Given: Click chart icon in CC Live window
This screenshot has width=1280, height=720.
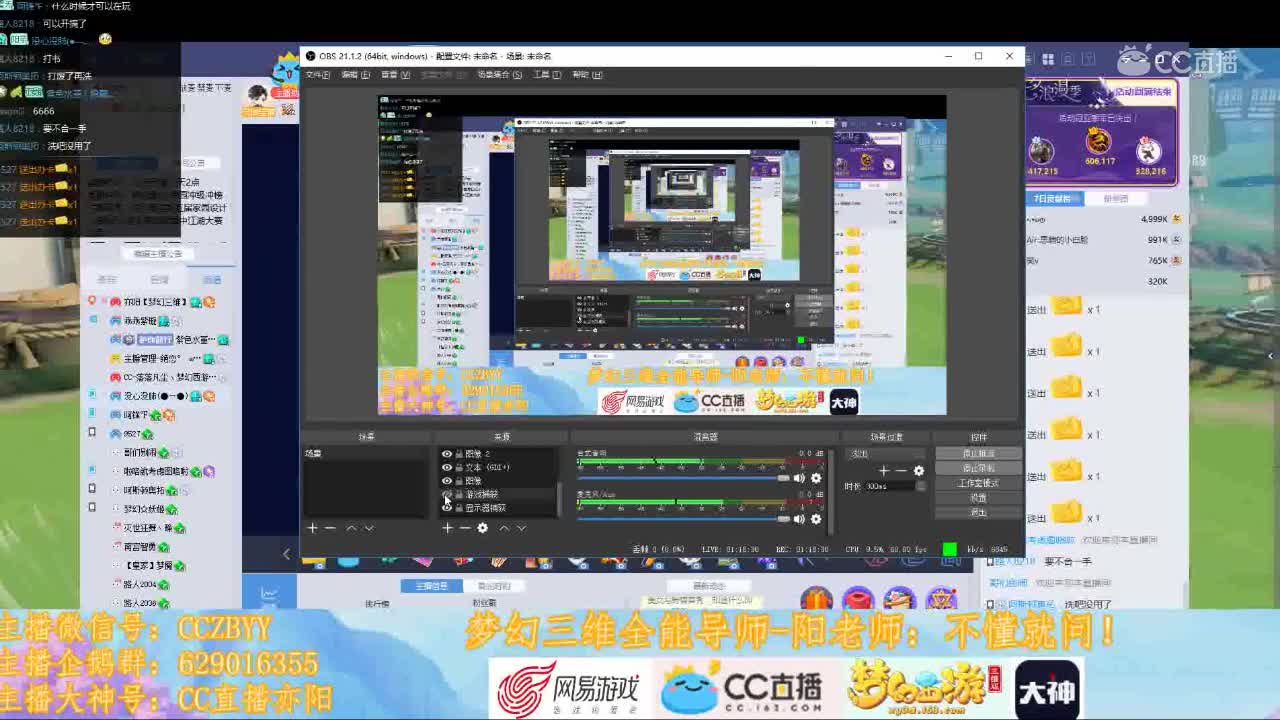Looking at the screenshot, I should [x=269, y=594].
